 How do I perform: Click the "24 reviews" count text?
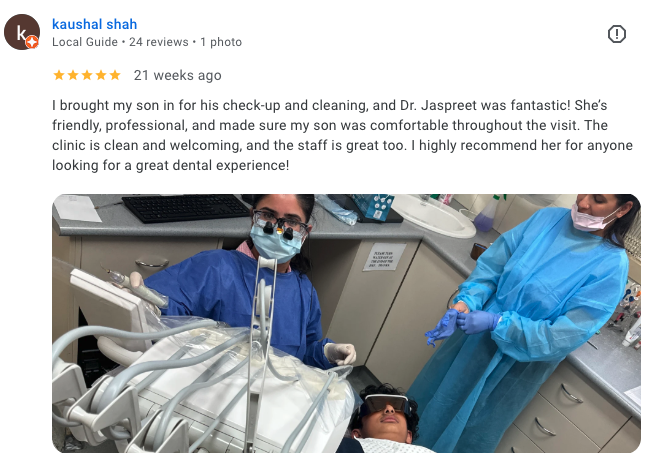[159, 42]
